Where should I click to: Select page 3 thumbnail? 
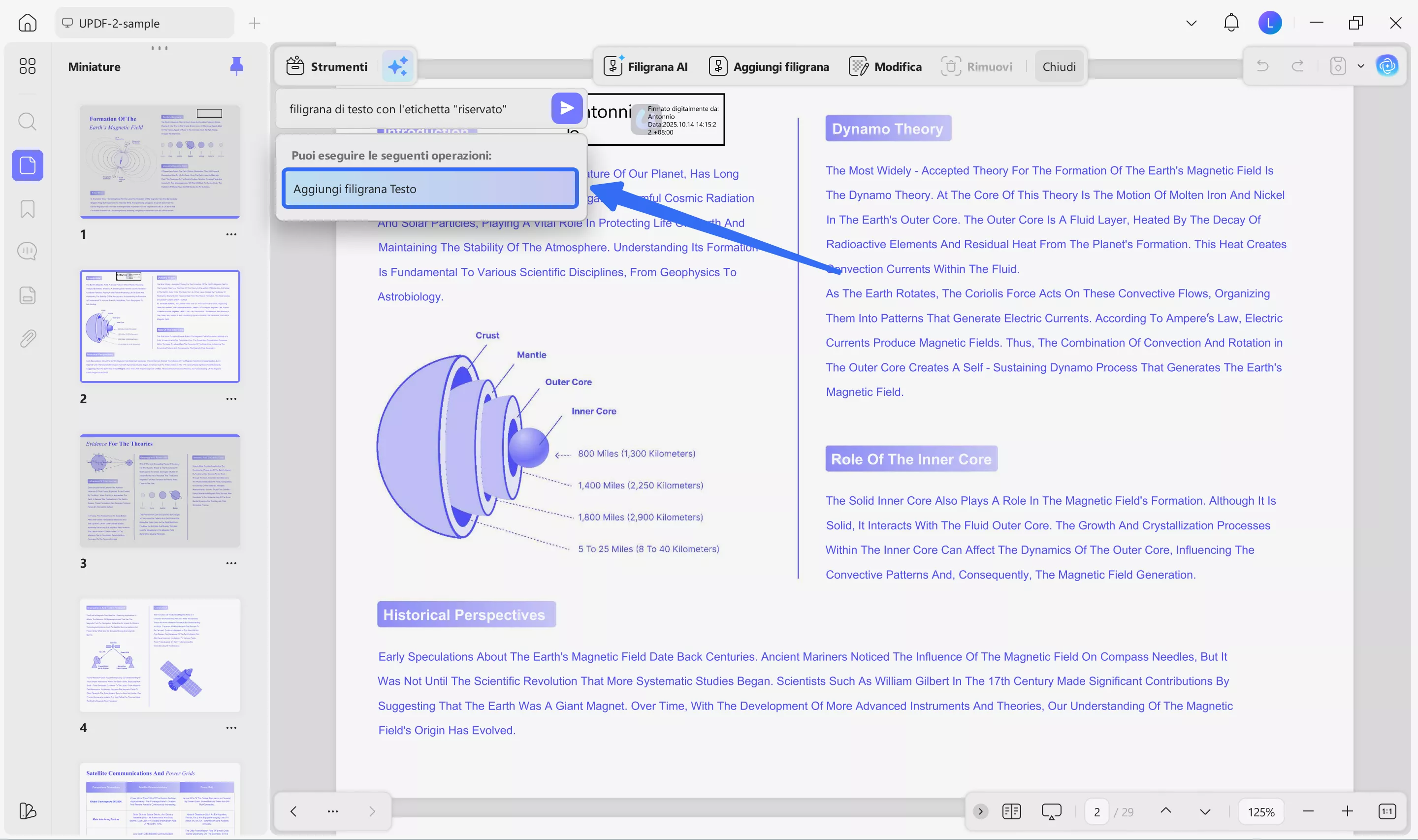tap(160, 490)
